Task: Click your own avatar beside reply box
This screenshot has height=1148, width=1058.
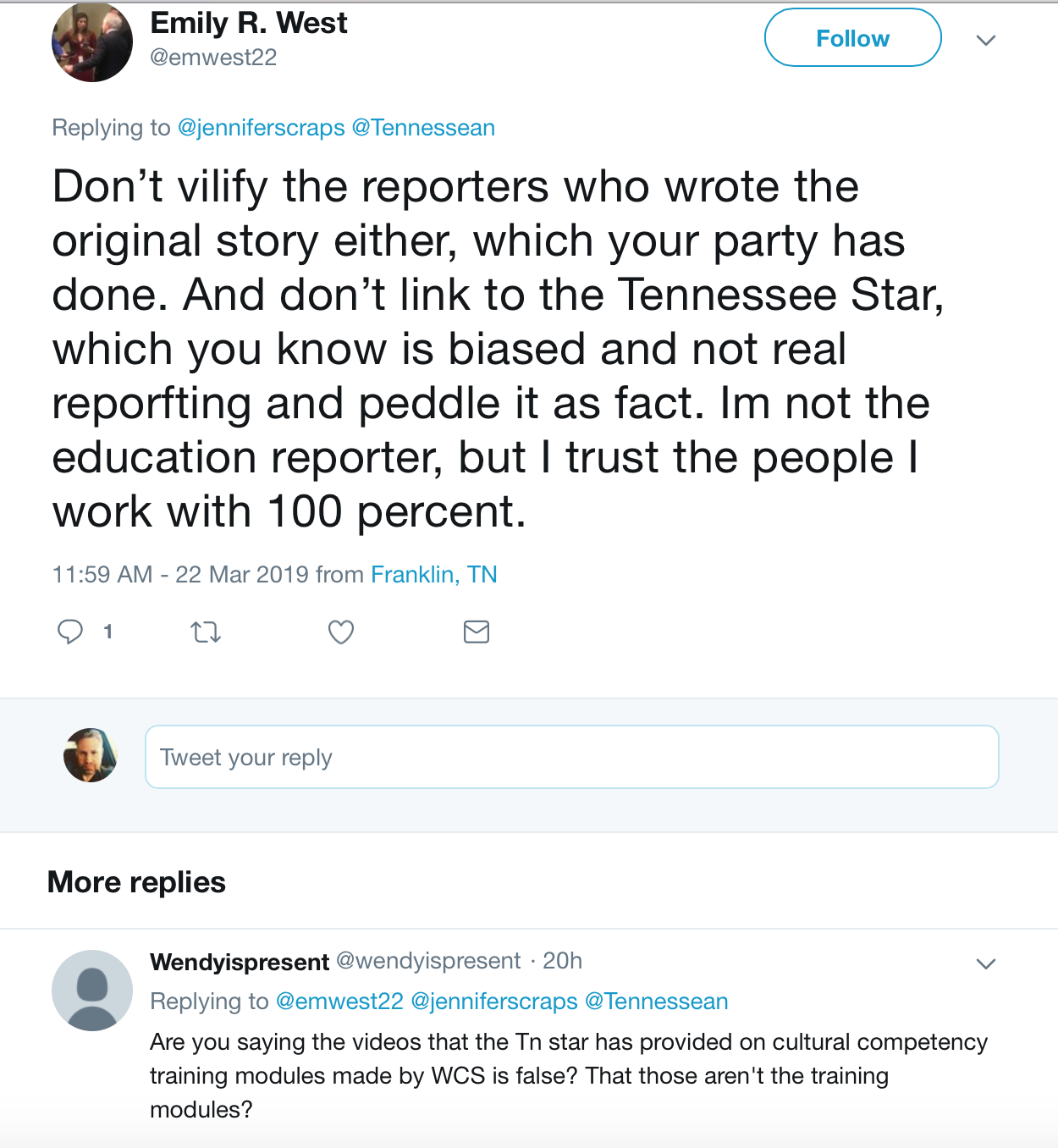Action: point(91,755)
